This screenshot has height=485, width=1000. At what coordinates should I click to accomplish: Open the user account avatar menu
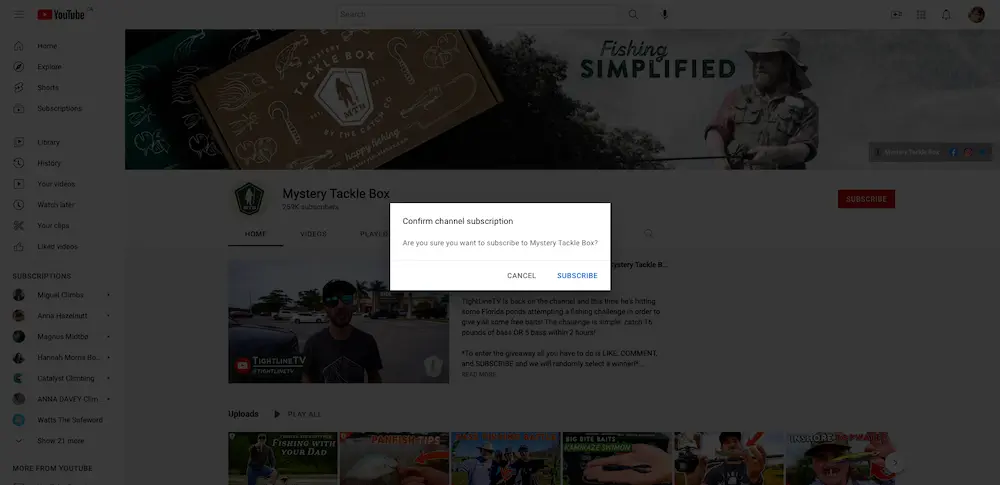point(976,14)
